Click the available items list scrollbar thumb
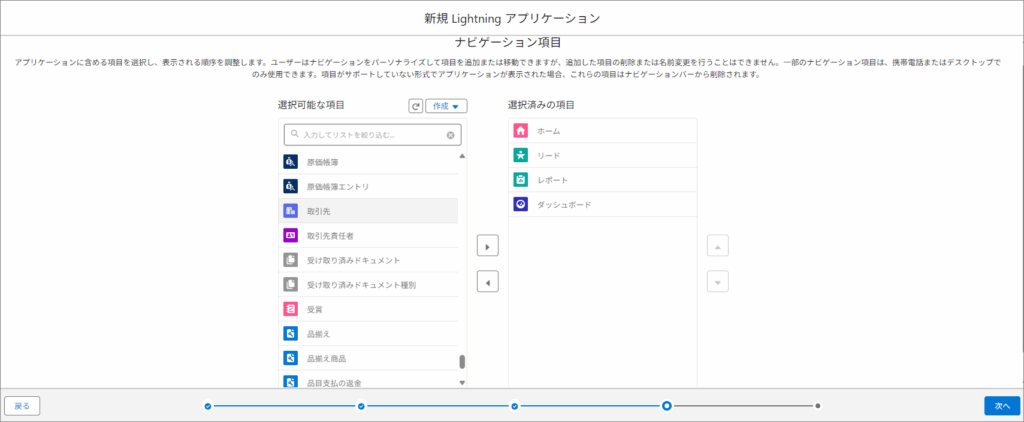This screenshot has width=1024, height=422. pos(462,362)
